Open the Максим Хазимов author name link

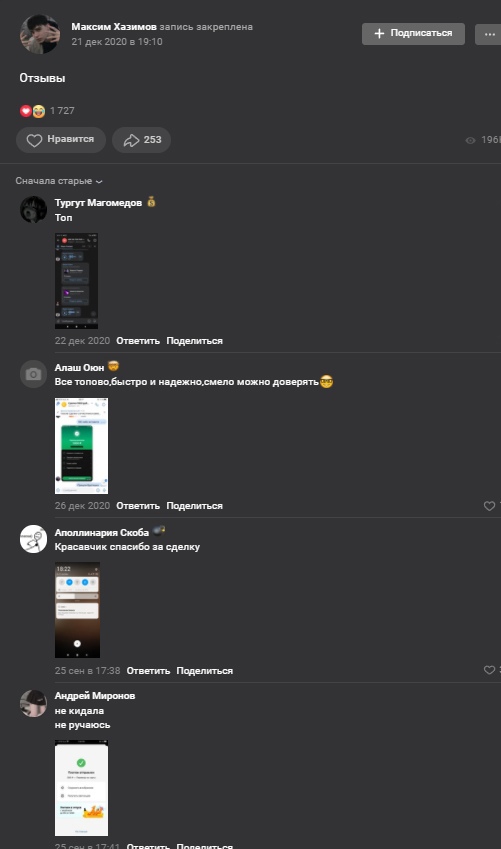[114, 27]
